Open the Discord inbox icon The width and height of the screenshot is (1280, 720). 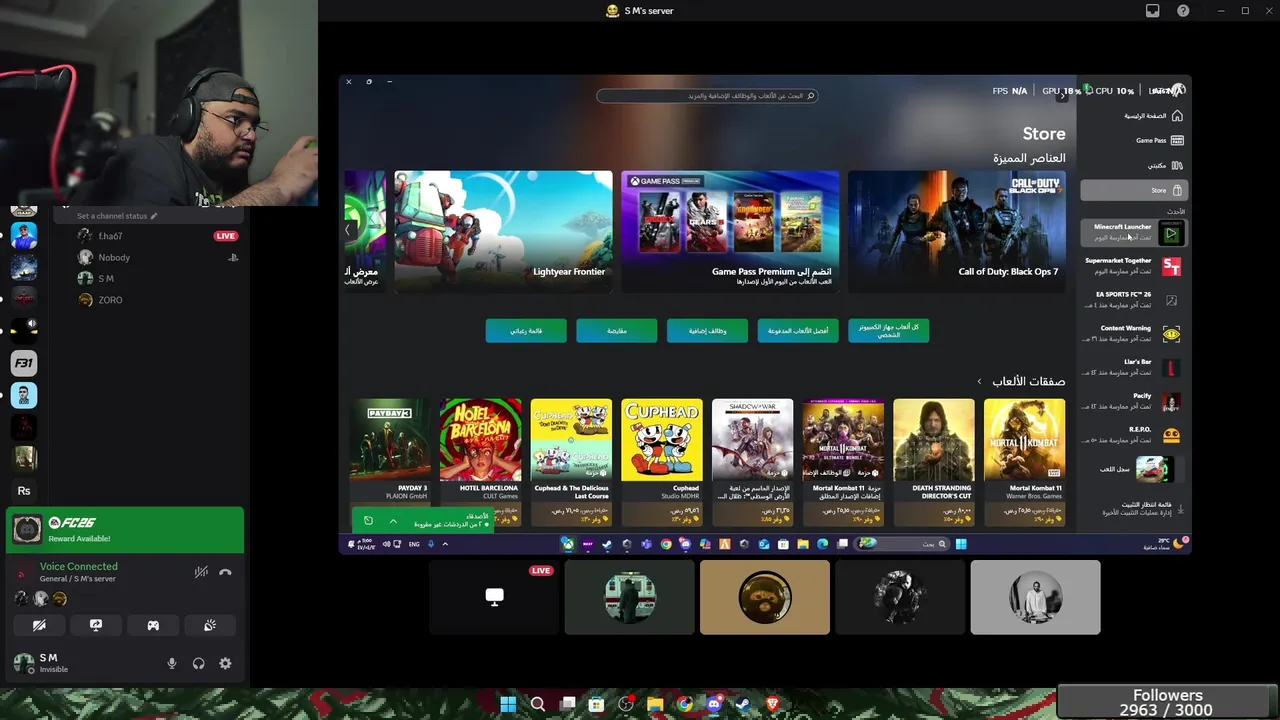[1153, 11]
